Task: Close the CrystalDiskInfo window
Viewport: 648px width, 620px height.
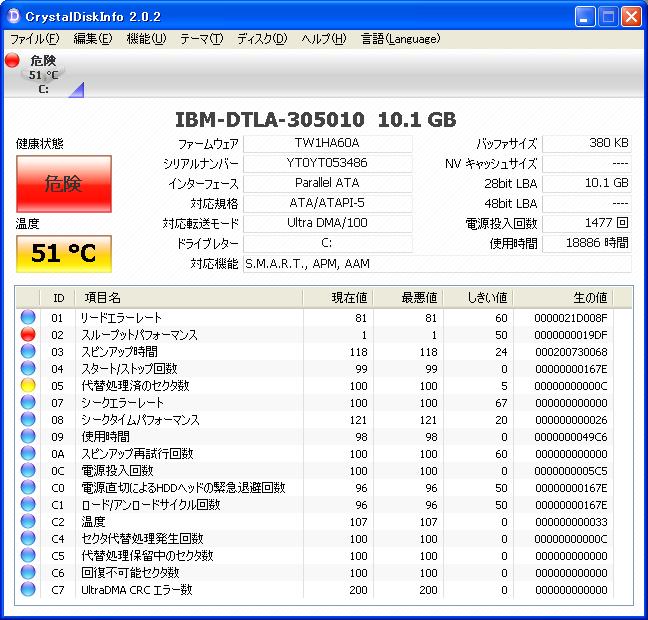Action: tap(631, 17)
